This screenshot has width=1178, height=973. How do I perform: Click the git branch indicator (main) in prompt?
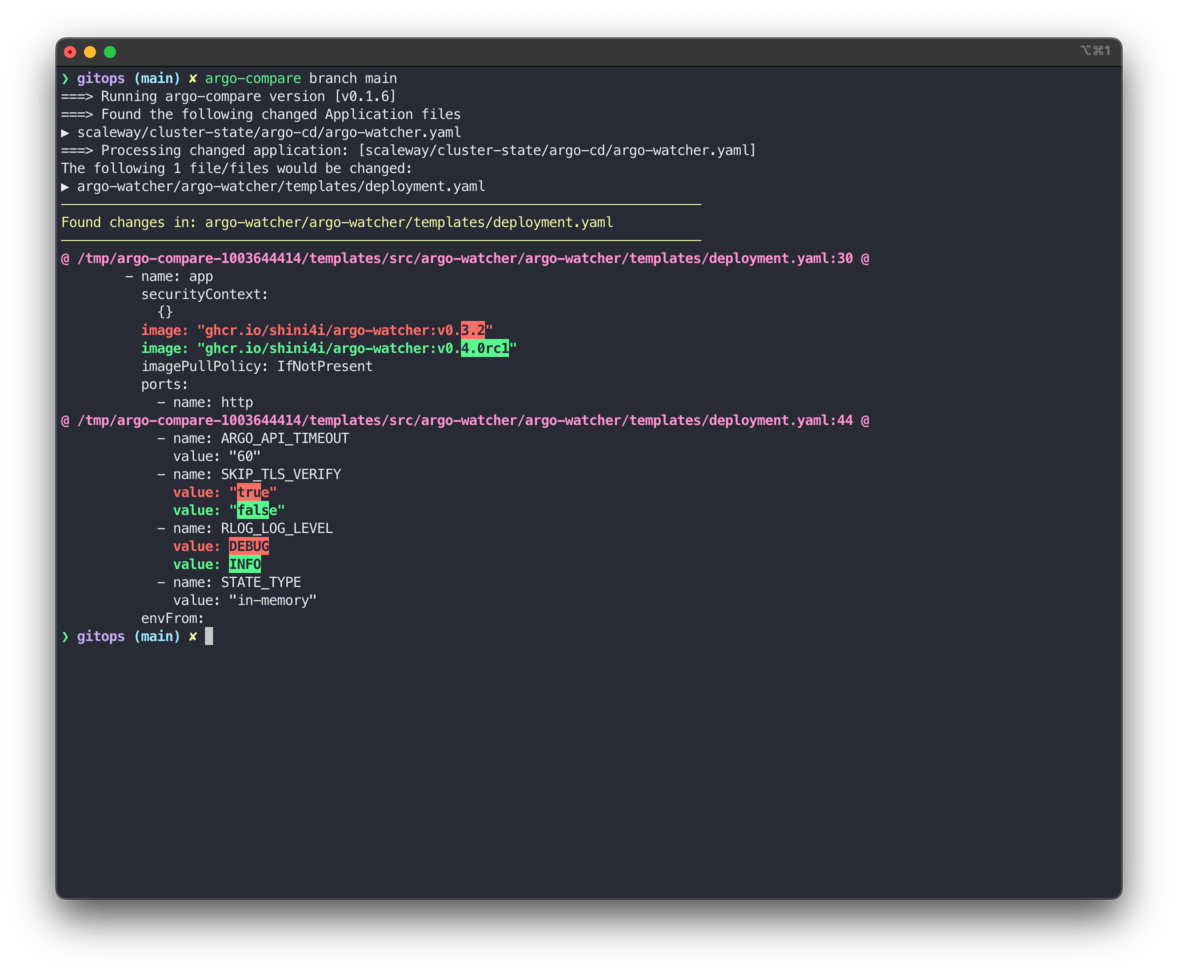pos(157,78)
